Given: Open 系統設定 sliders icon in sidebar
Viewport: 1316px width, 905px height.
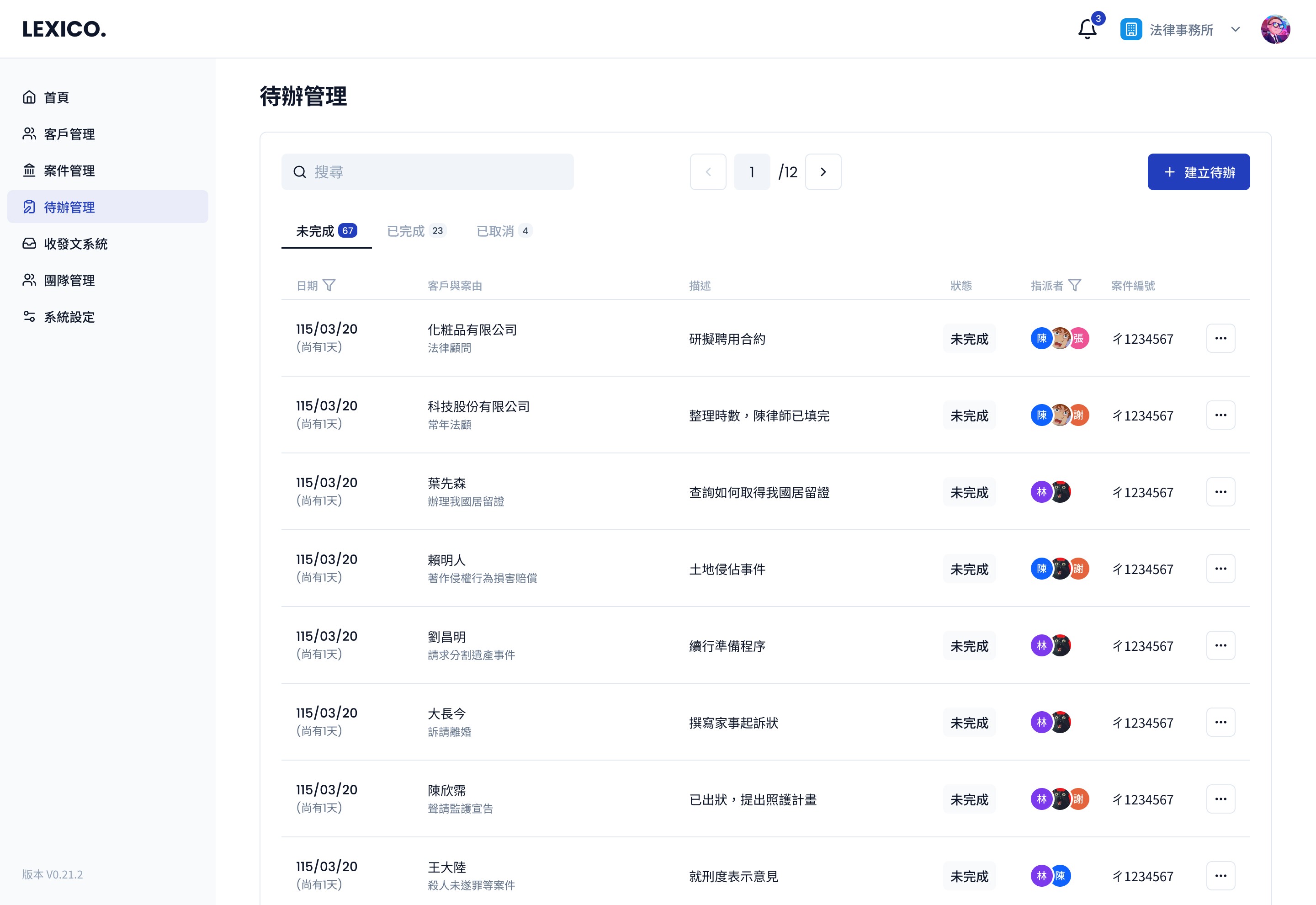Looking at the screenshot, I should 29,316.
